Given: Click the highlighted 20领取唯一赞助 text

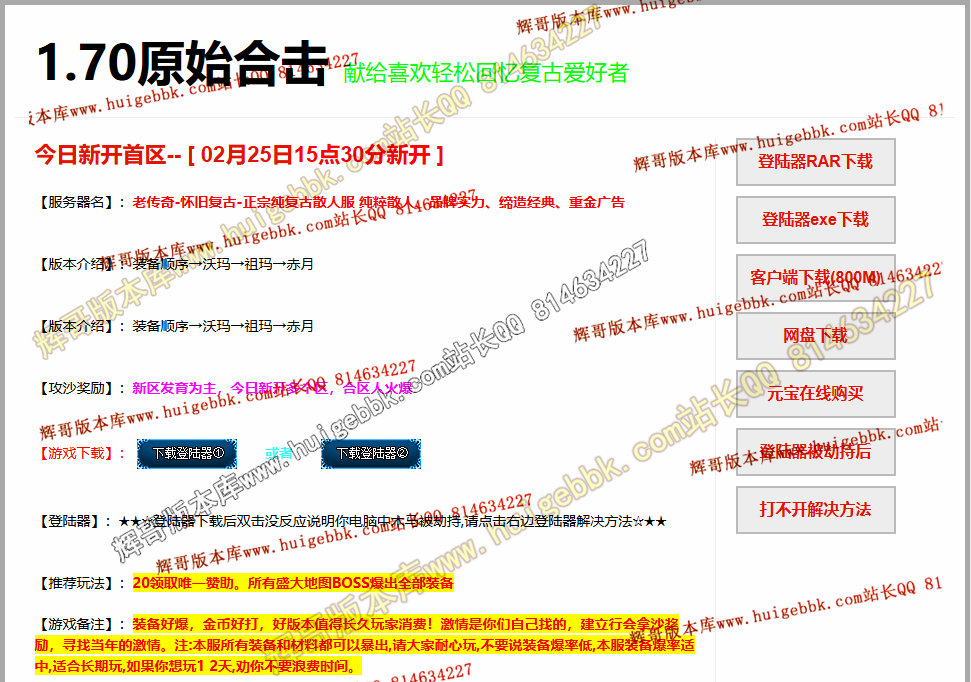Looking at the screenshot, I should coord(293,583).
